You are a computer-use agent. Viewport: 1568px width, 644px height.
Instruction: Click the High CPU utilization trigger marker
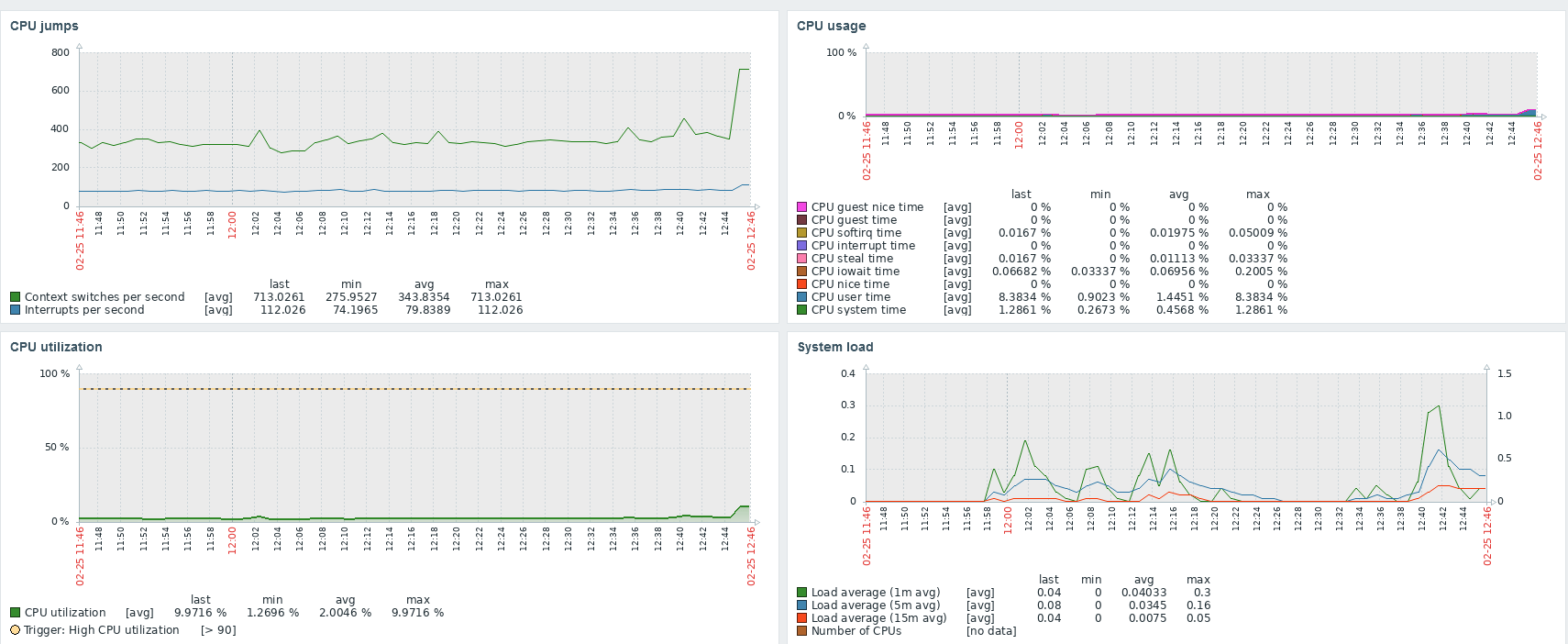(x=15, y=630)
